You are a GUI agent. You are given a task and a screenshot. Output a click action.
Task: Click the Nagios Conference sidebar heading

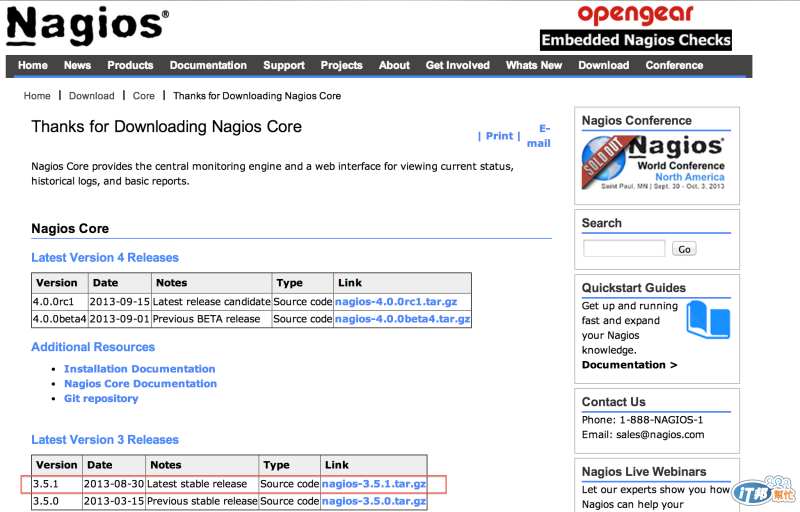637,120
